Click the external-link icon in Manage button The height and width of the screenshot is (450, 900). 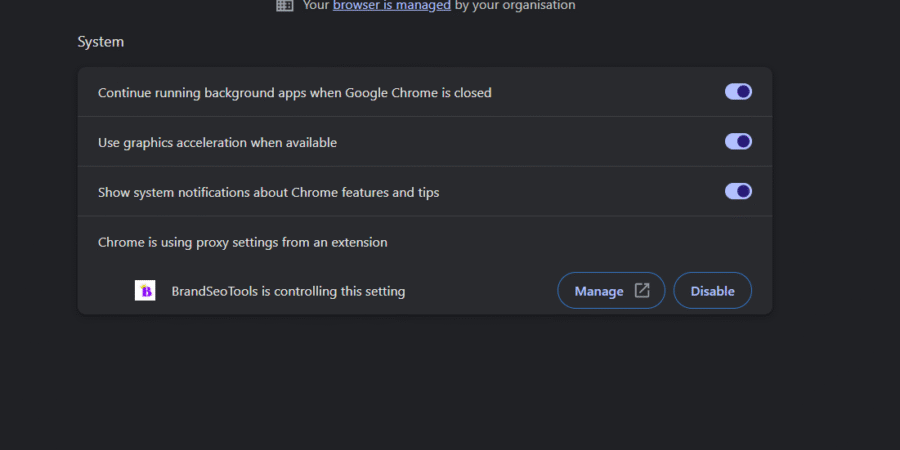(x=642, y=290)
